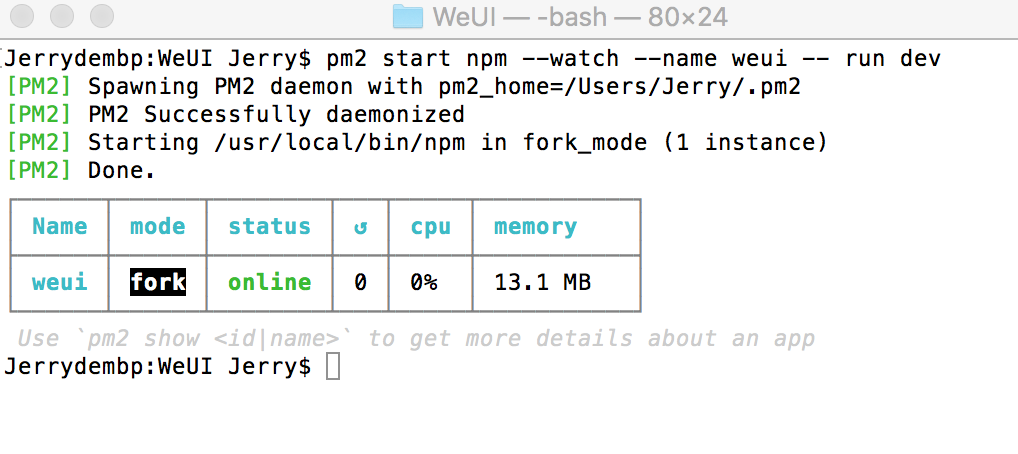This screenshot has width=1018, height=454.
Task: Minimize the Terminal window
Action: coord(63,17)
